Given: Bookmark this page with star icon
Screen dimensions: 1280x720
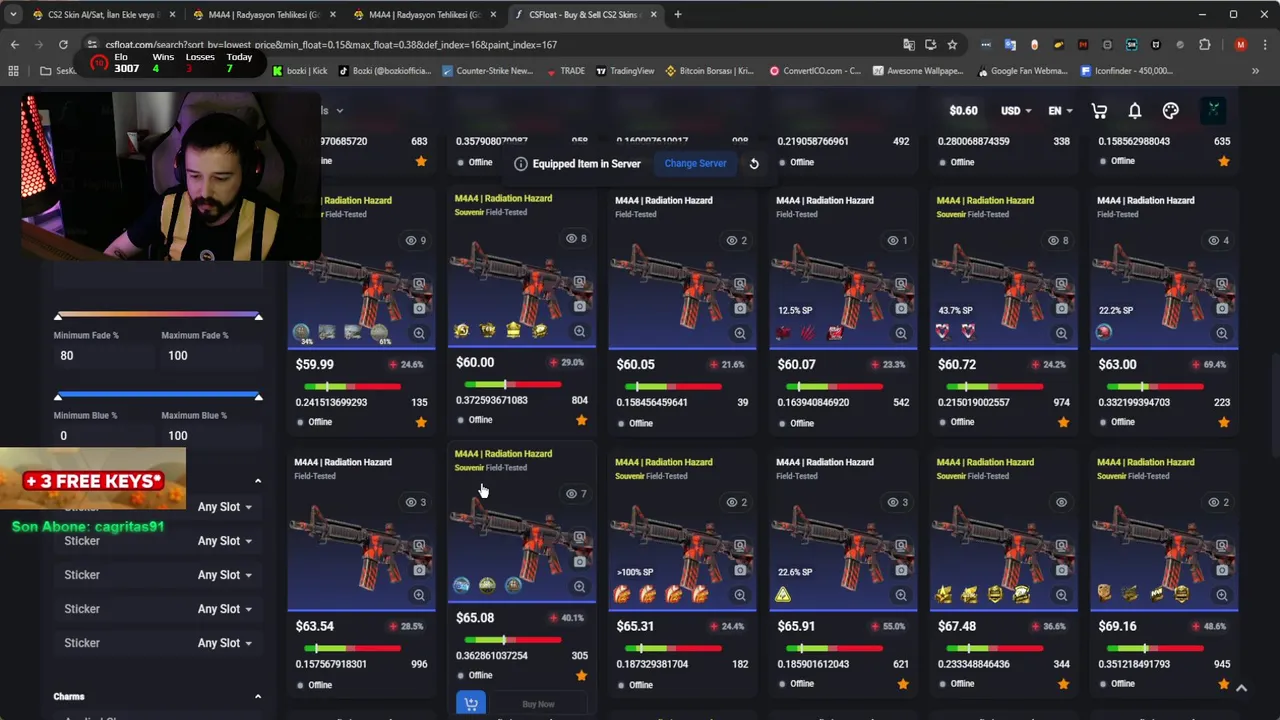Looking at the screenshot, I should pos(952,45).
